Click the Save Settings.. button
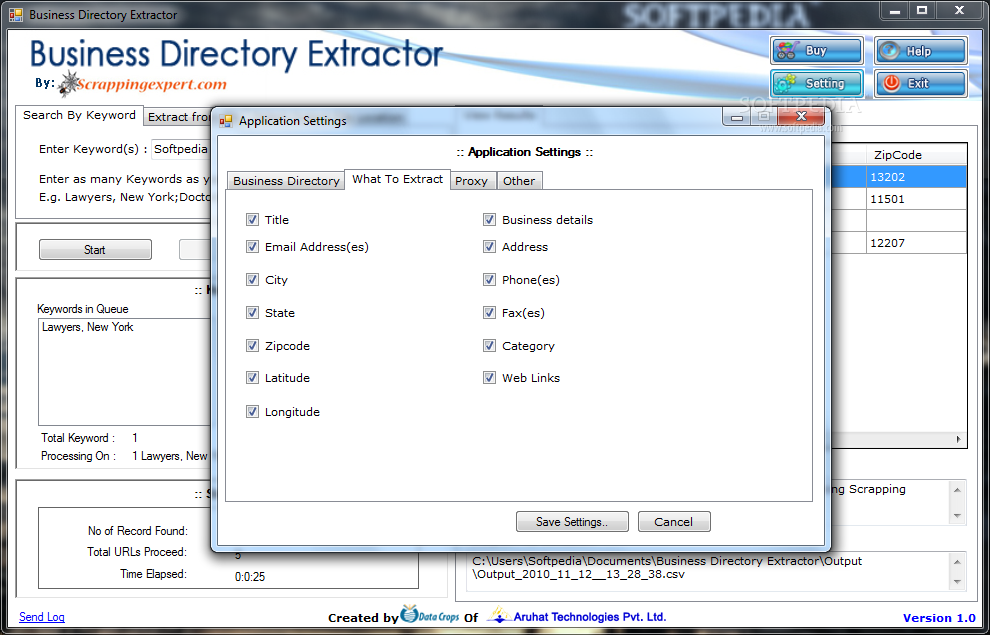 pos(572,522)
